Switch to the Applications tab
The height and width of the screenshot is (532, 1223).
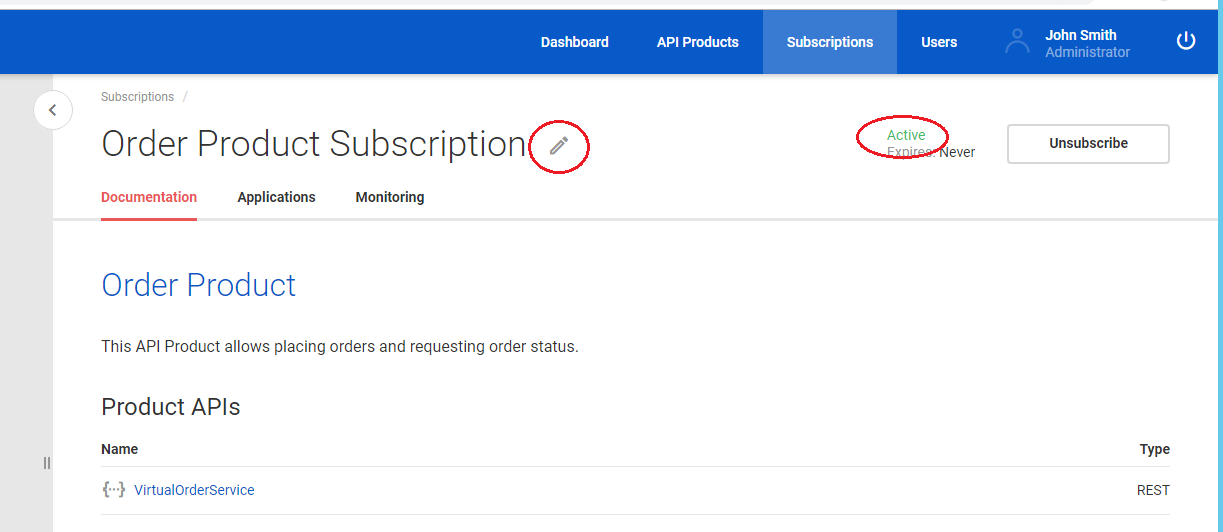[276, 197]
